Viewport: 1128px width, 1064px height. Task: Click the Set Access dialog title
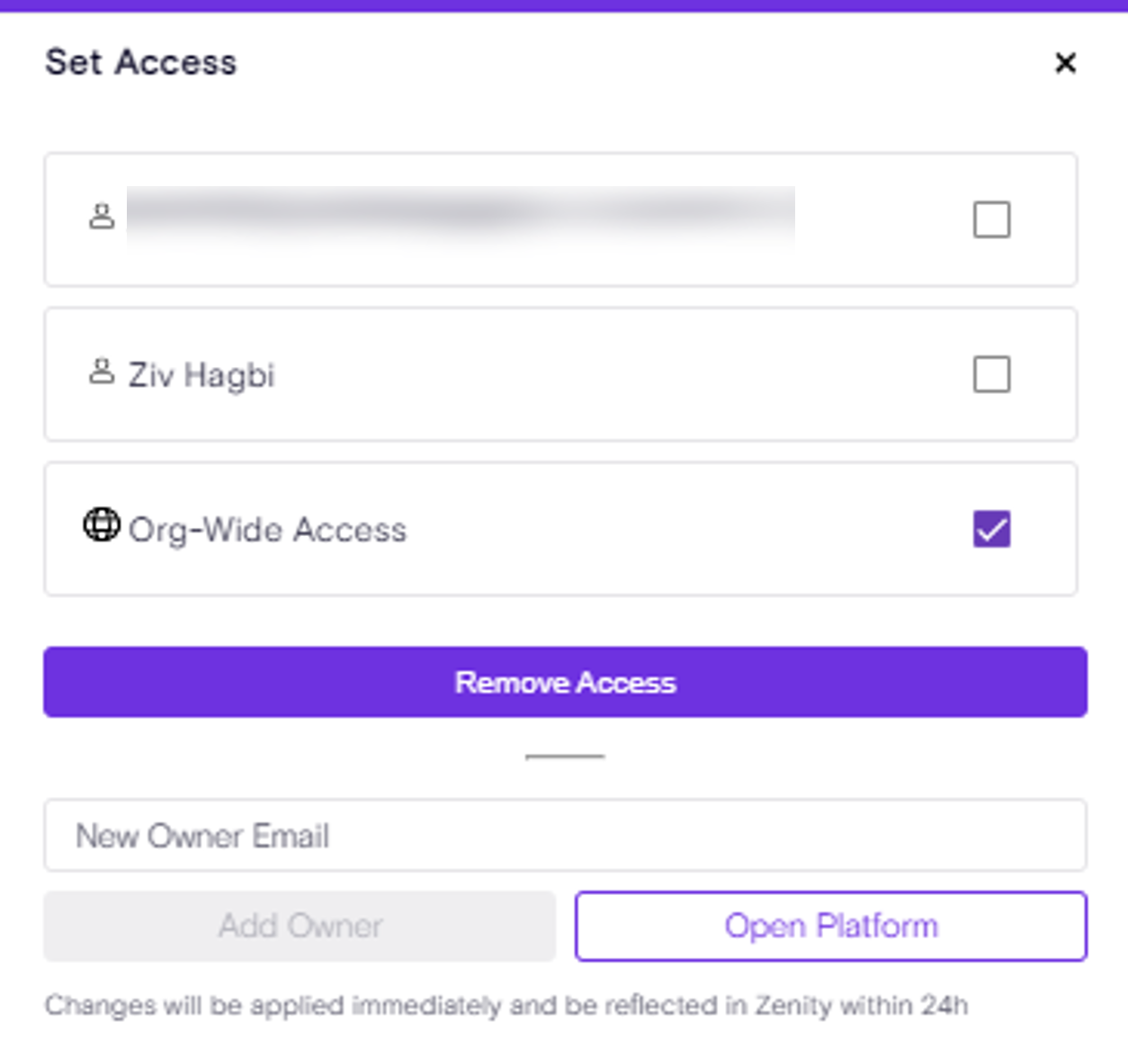point(141,63)
